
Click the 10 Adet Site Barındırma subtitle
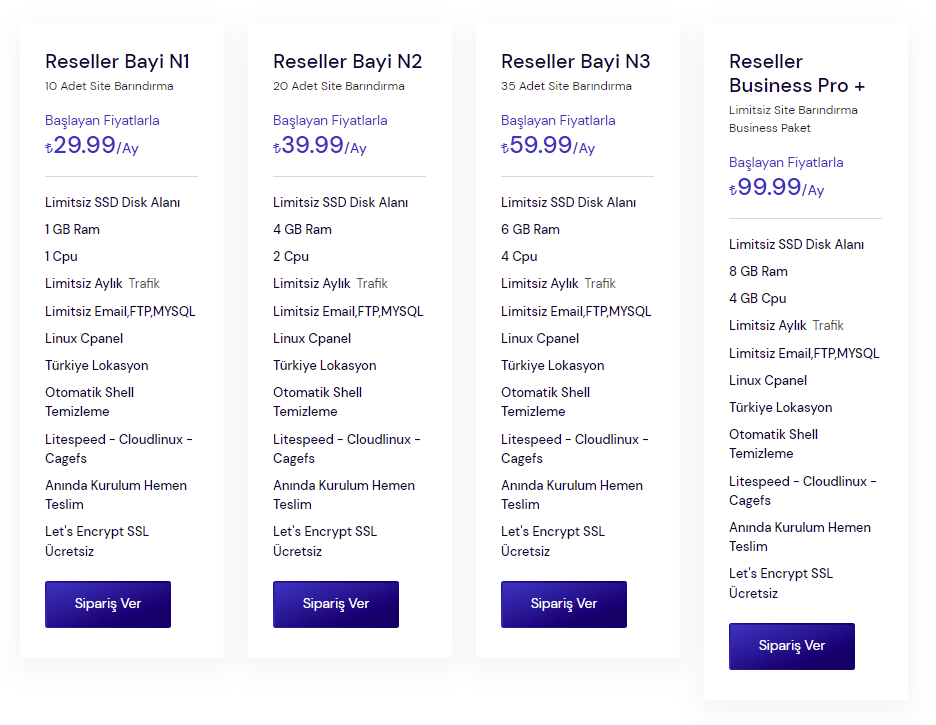pos(109,86)
